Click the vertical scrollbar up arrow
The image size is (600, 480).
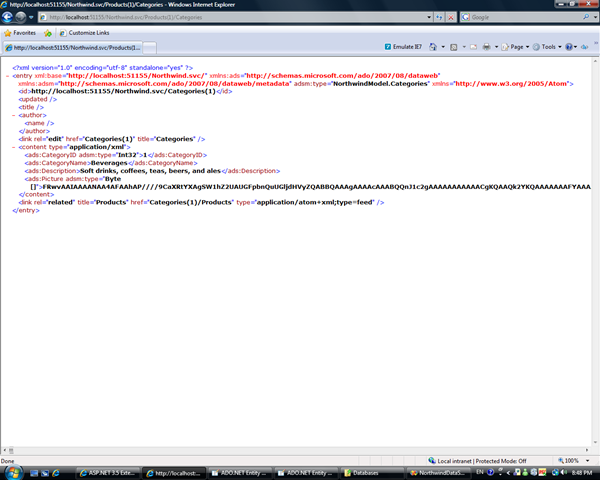click(x=596, y=61)
